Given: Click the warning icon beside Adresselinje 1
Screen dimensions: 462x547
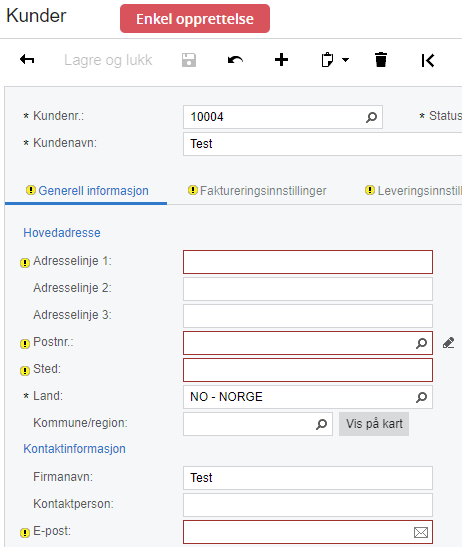Looking at the screenshot, I should [25, 262].
